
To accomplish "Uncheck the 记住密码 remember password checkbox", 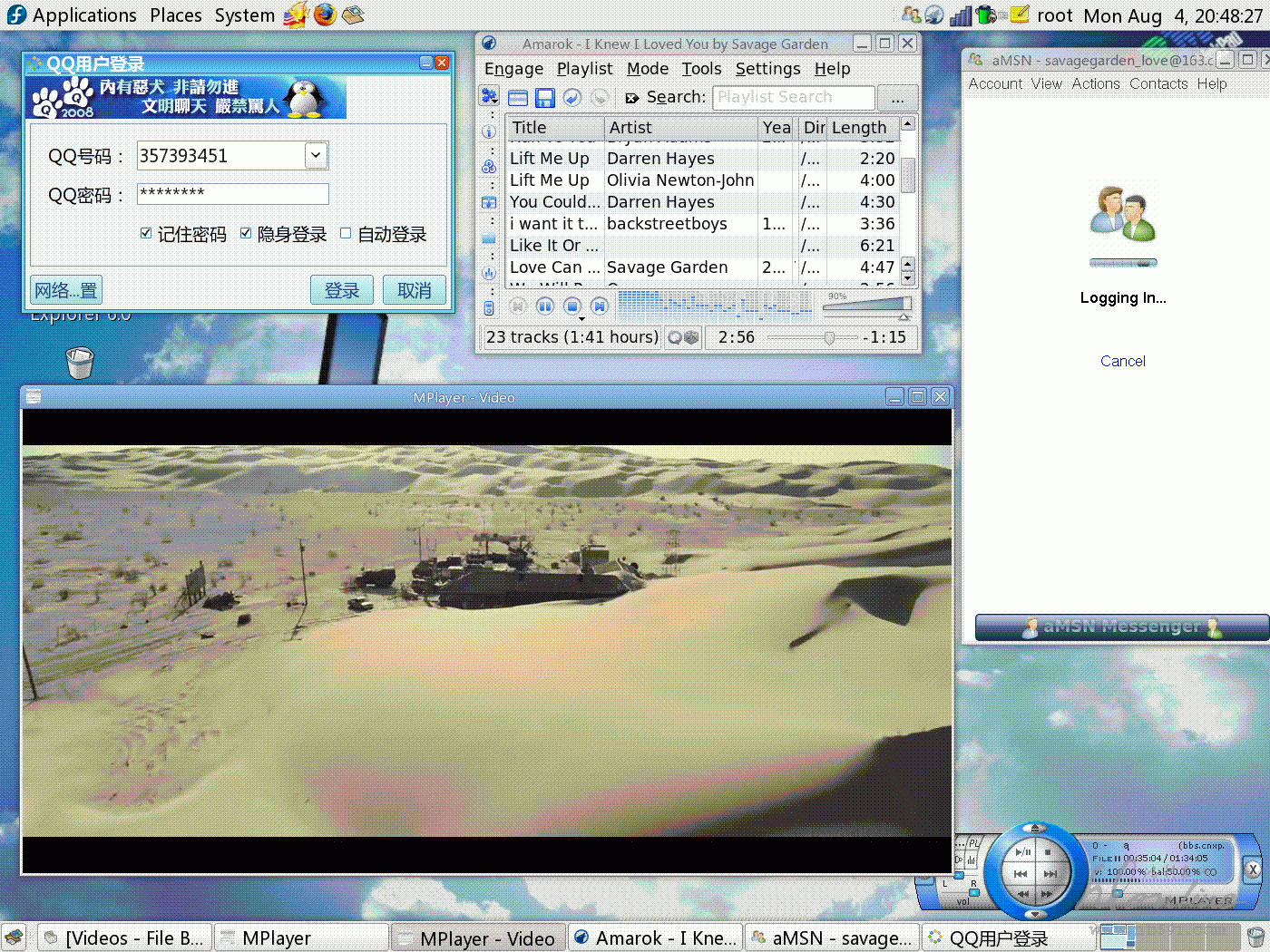I will click(146, 234).
